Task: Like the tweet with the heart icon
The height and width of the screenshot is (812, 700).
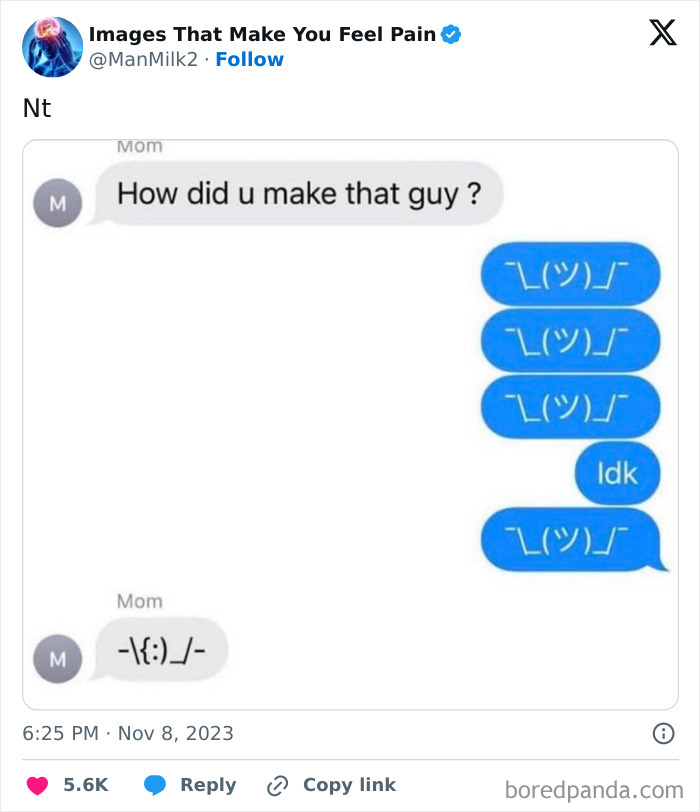Action: (x=36, y=785)
